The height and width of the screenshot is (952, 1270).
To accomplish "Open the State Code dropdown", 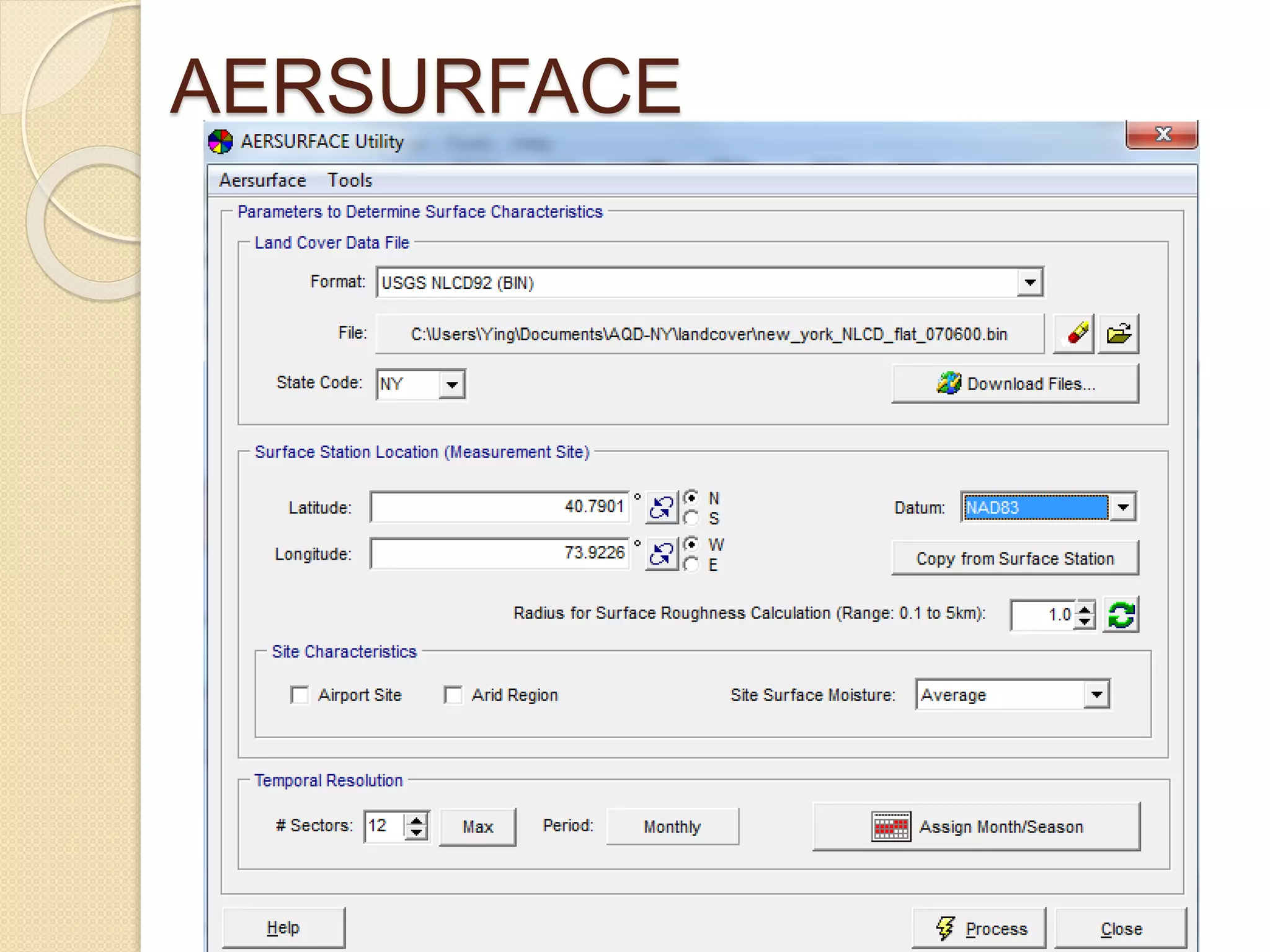I will [x=452, y=384].
